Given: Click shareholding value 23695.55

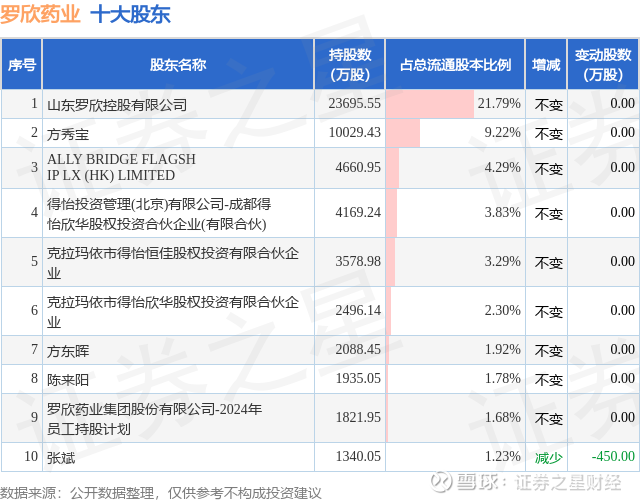Looking at the screenshot, I should point(354,103).
